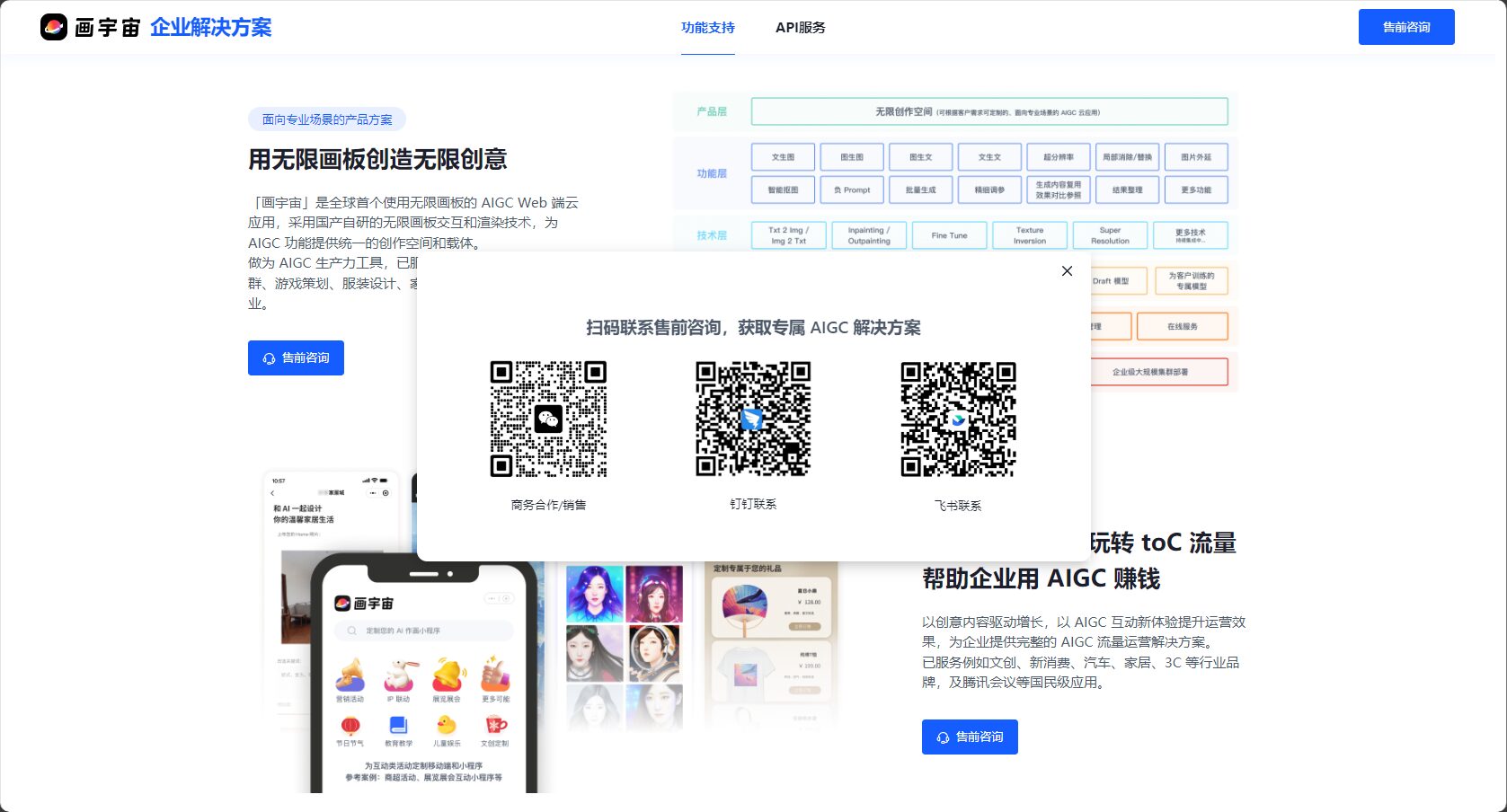Image resolution: width=1507 pixels, height=812 pixels.
Task: Click the 精细调参 feature box
Action: pos(989,190)
